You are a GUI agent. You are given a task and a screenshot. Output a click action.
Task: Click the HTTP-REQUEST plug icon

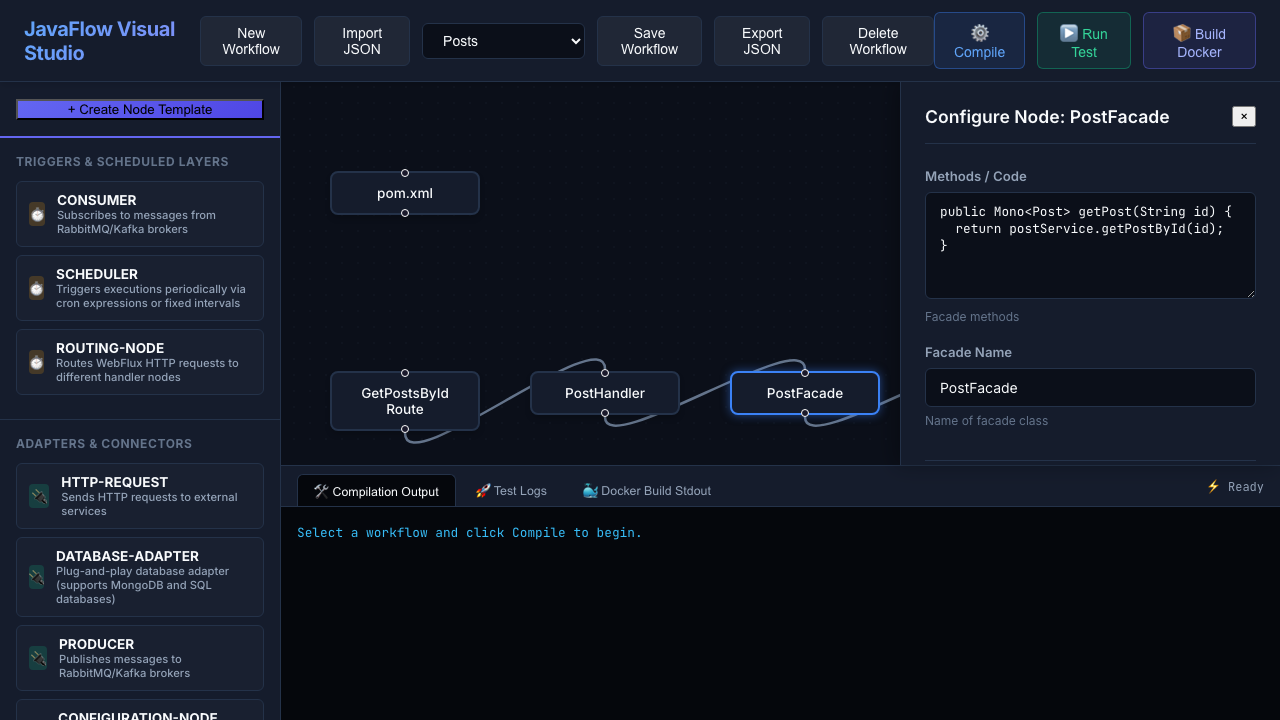coord(39,496)
